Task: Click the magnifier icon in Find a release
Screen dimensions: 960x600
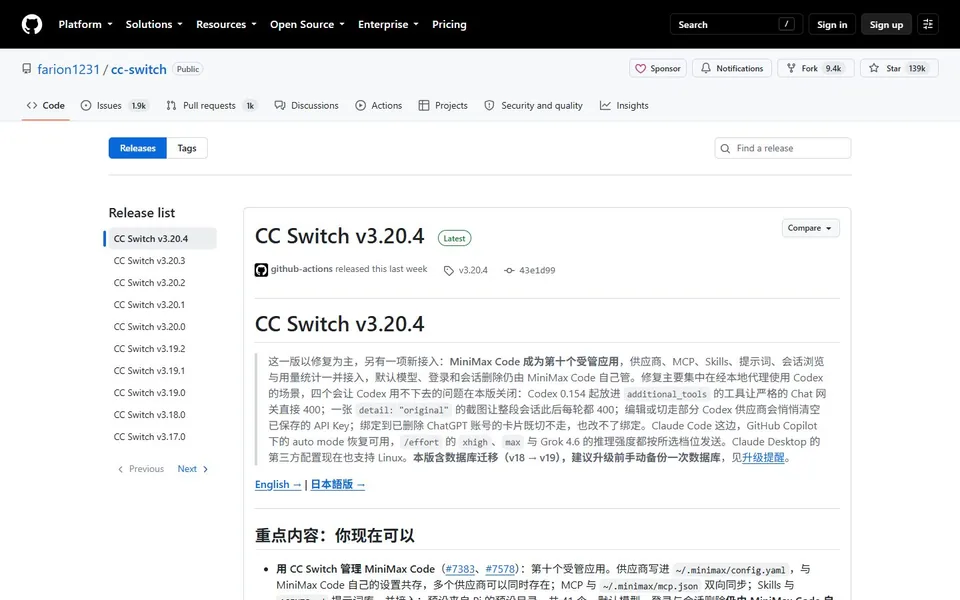Action: [x=726, y=148]
